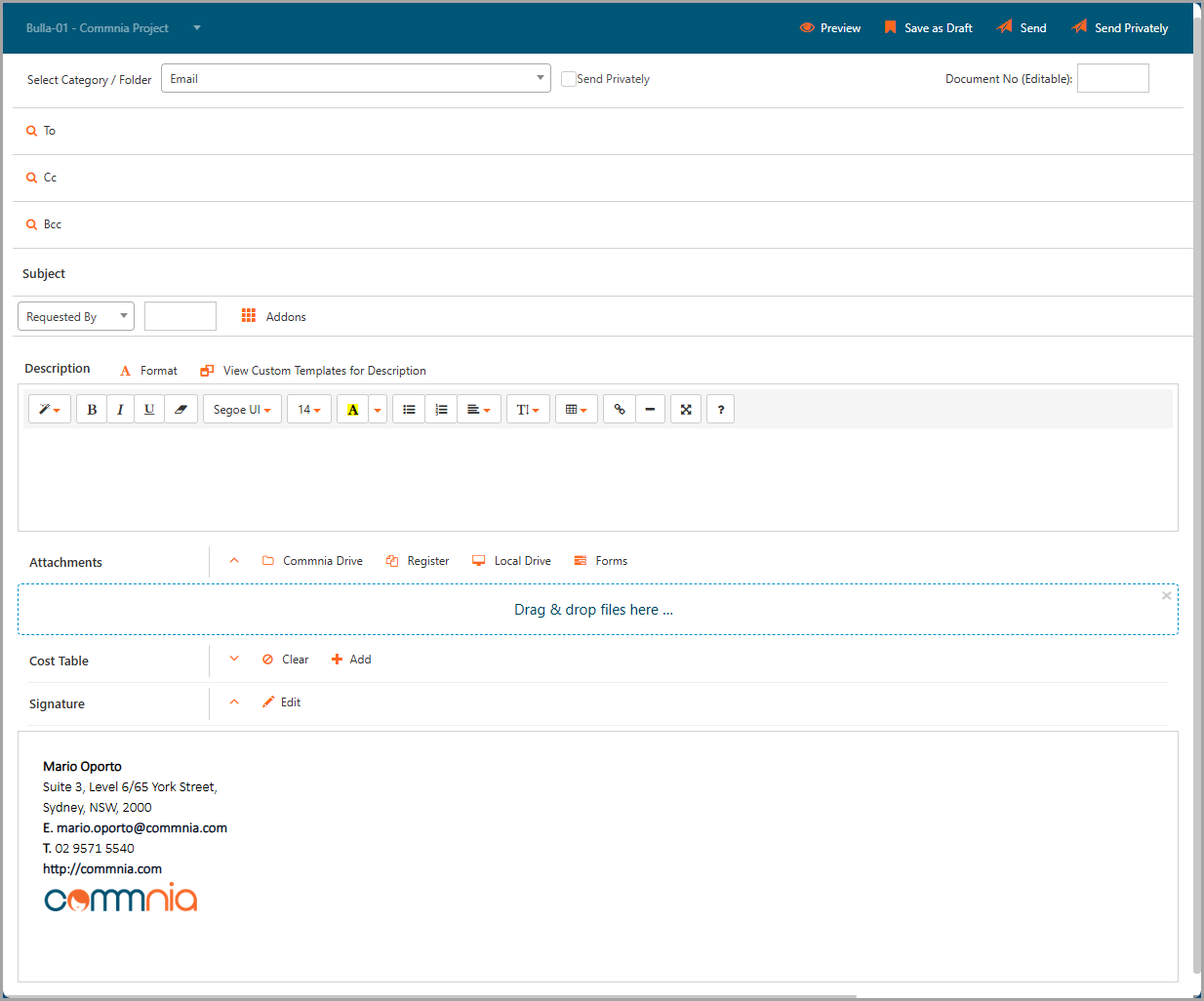Open the http://commnia.com link
Viewport: 1204px width, 1001px height.
[x=102, y=868]
